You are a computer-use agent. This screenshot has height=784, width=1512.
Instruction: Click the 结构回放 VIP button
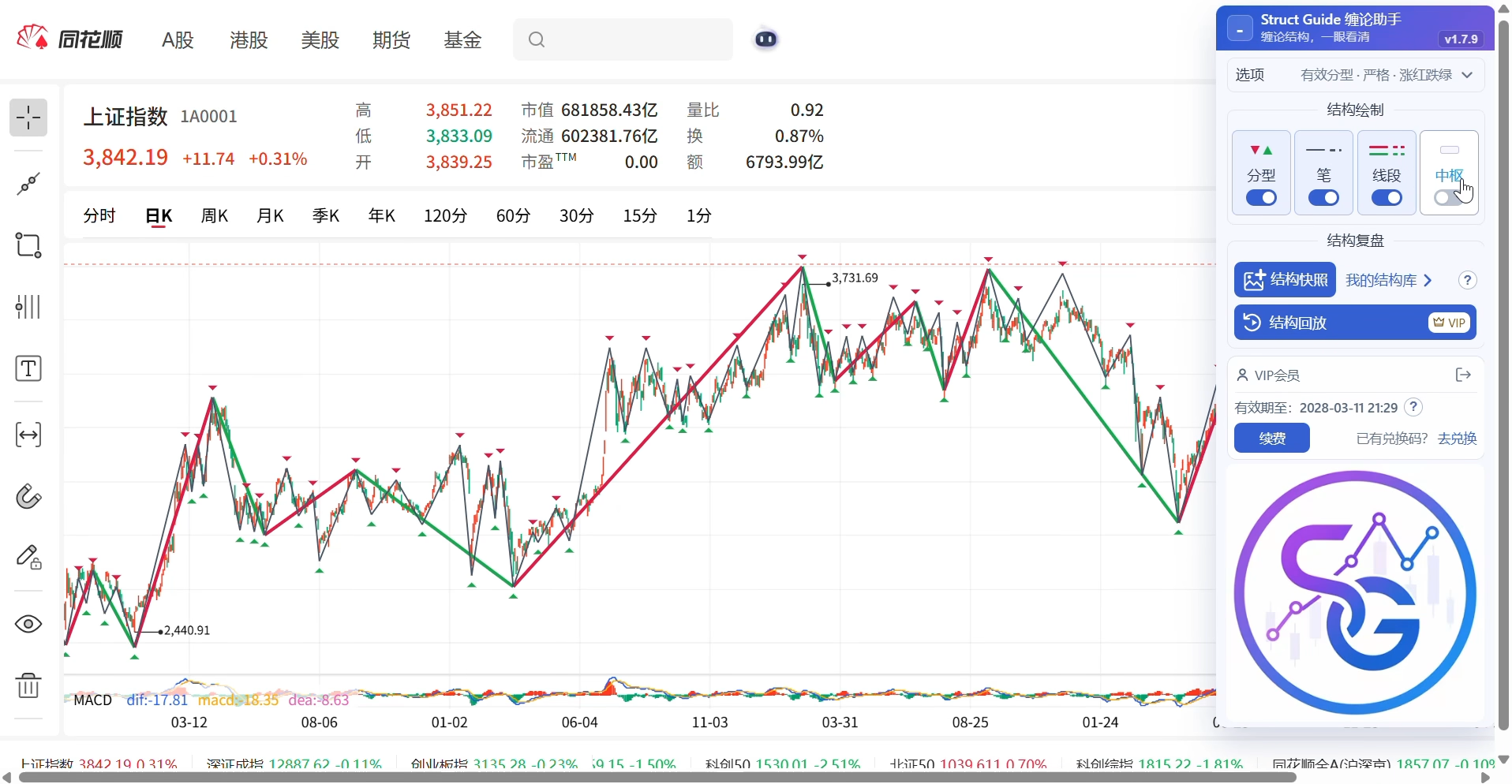coord(1355,323)
